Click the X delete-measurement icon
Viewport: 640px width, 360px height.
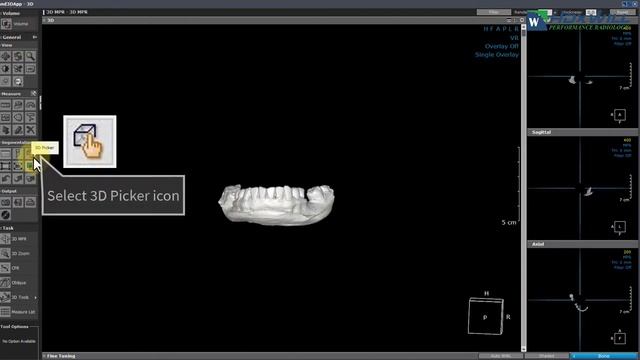30,130
